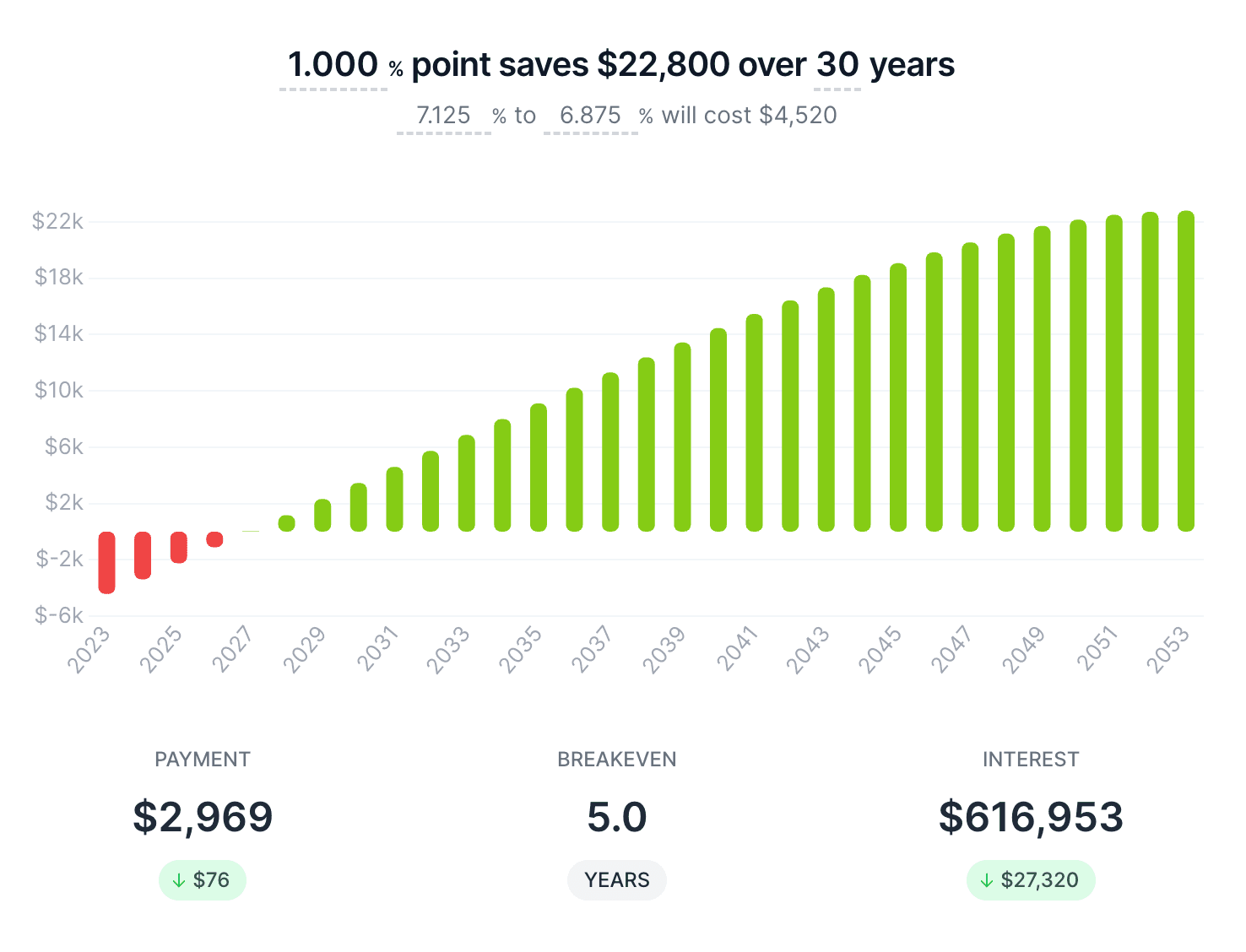Click the YEARS breakeven badge

(x=617, y=880)
